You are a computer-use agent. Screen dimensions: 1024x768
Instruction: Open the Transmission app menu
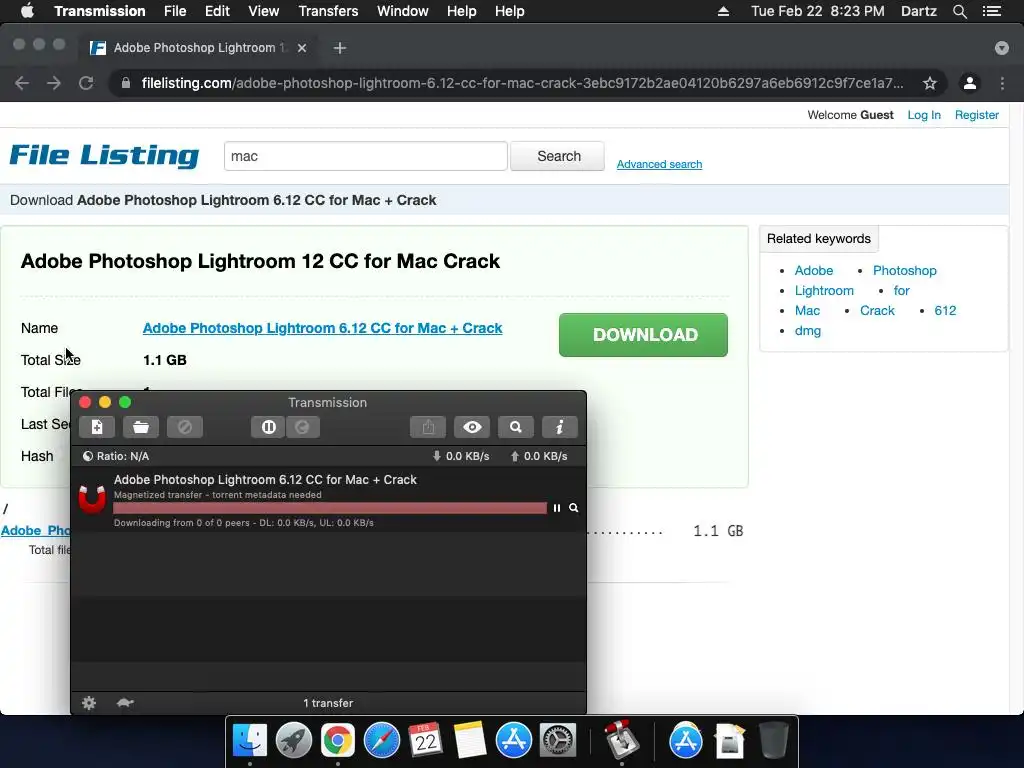click(100, 11)
